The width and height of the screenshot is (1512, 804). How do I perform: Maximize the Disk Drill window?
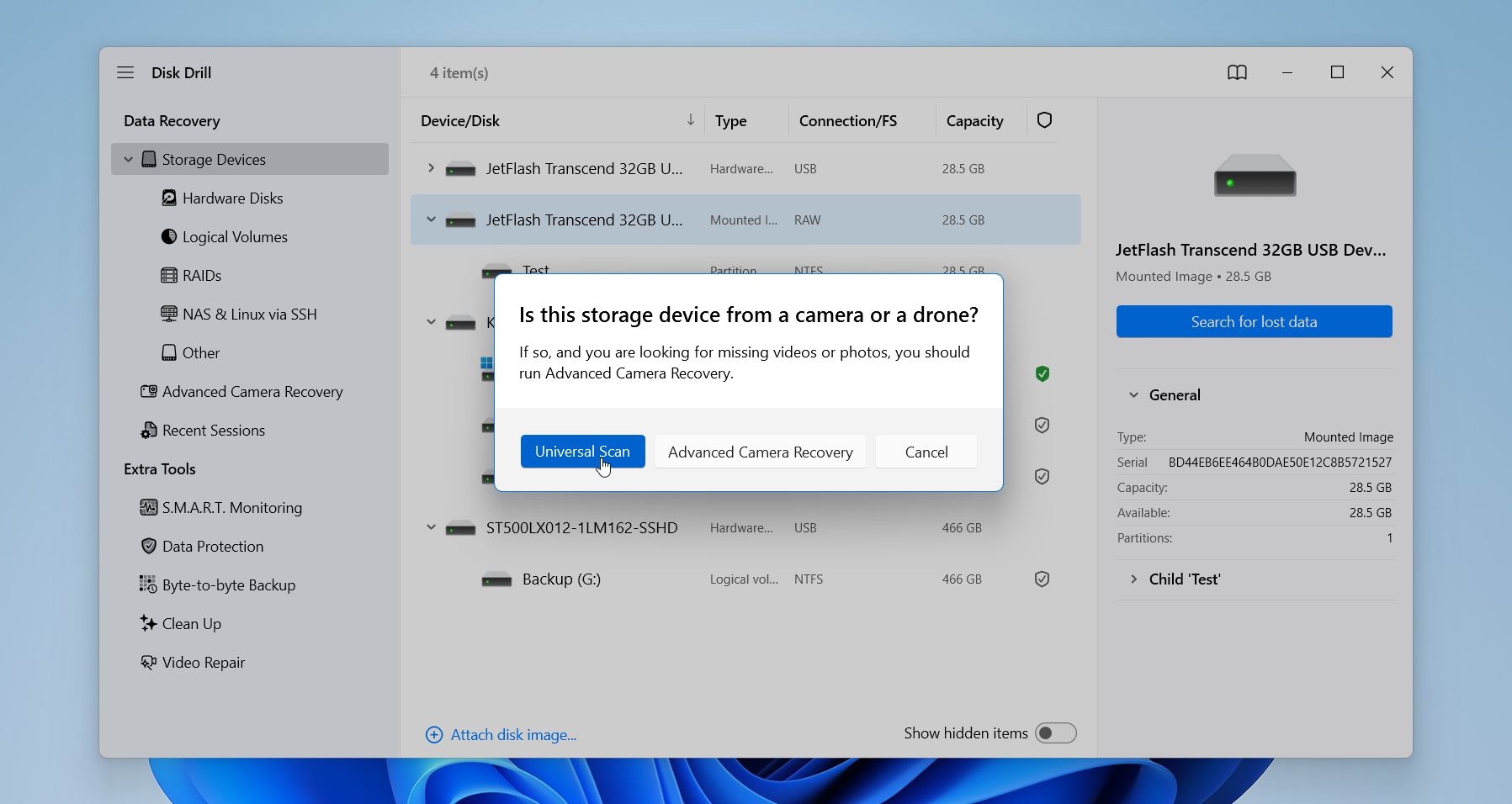[1337, 72]
